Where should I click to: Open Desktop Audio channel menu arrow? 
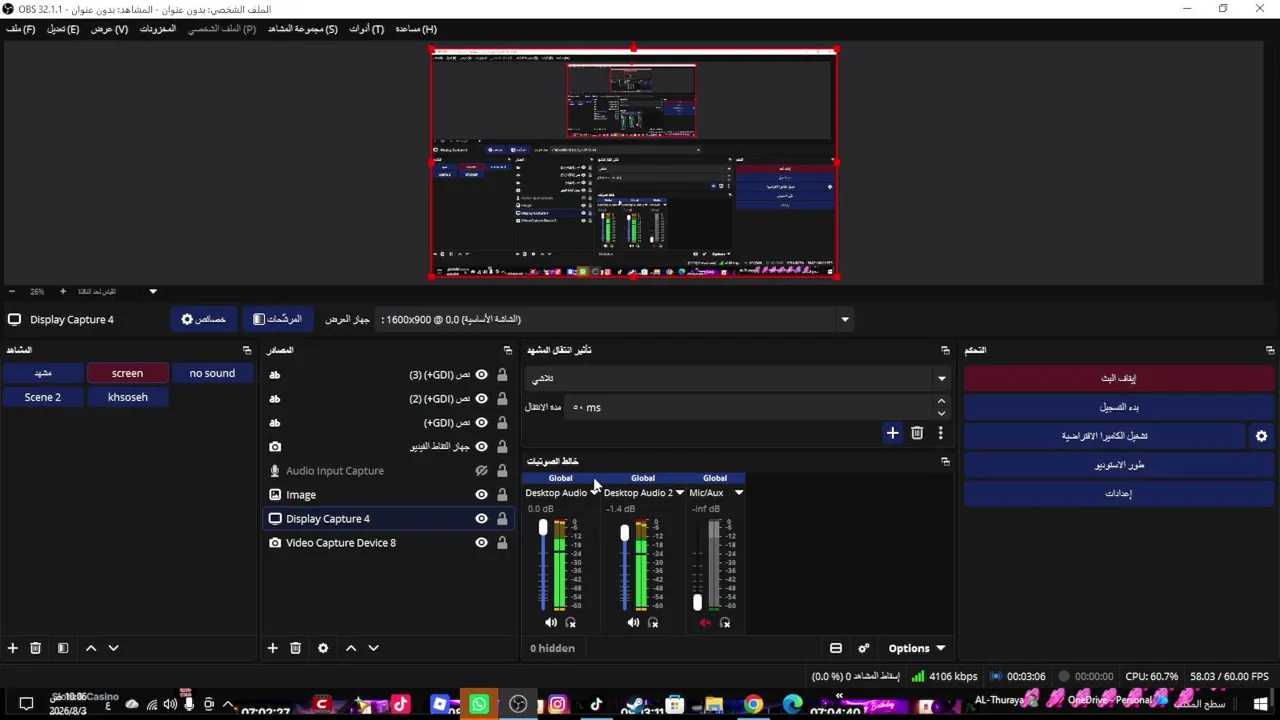click(595, 493)
